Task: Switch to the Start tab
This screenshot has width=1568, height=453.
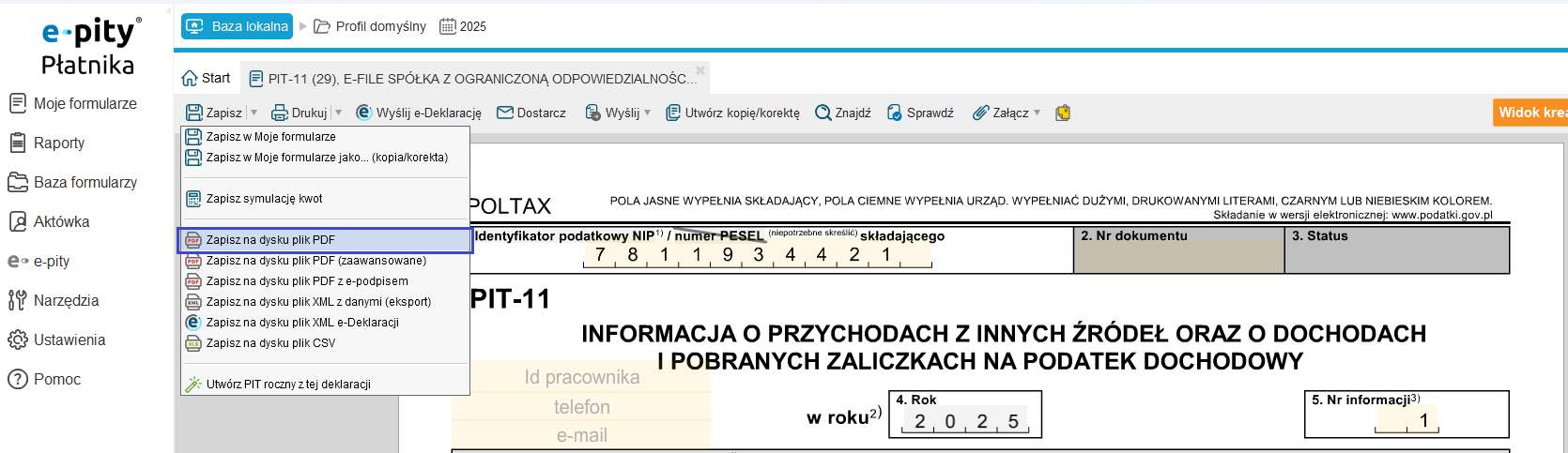Action: (207, 79)
